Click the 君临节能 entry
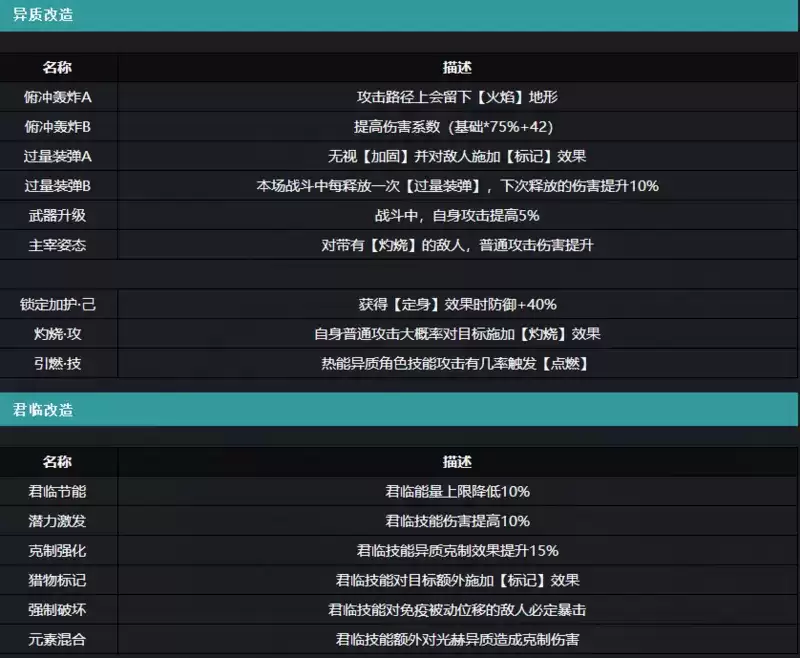This screenshot has height=658, width=800. point(57,492)
